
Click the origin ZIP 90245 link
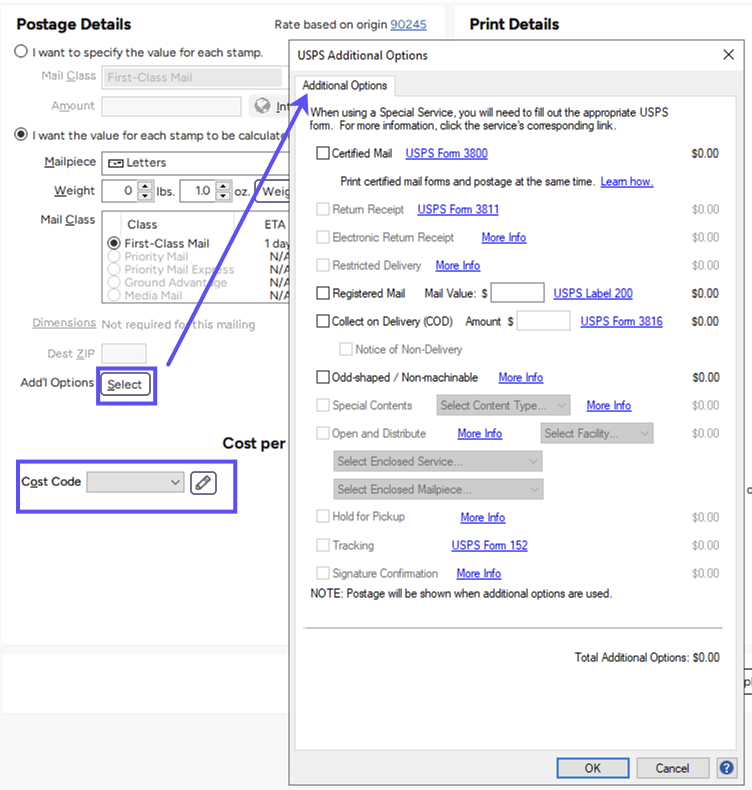tap(408, 24)
